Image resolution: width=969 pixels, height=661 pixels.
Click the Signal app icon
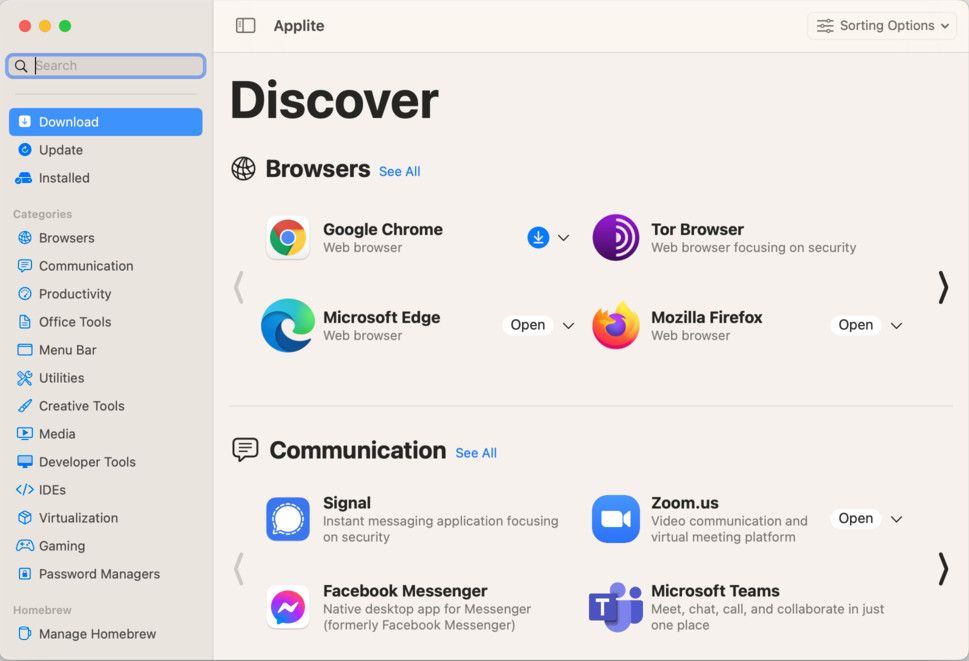coord(287,519)
